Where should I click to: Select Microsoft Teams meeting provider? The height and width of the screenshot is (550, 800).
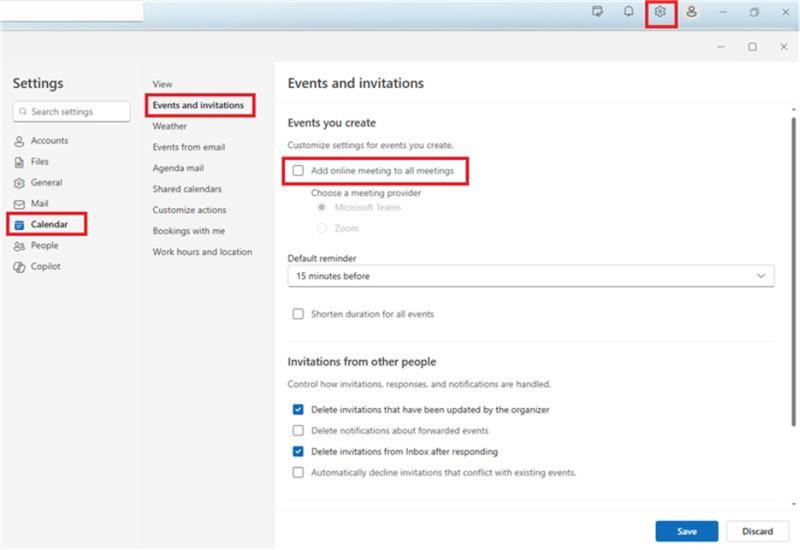[x=321, y=207]
